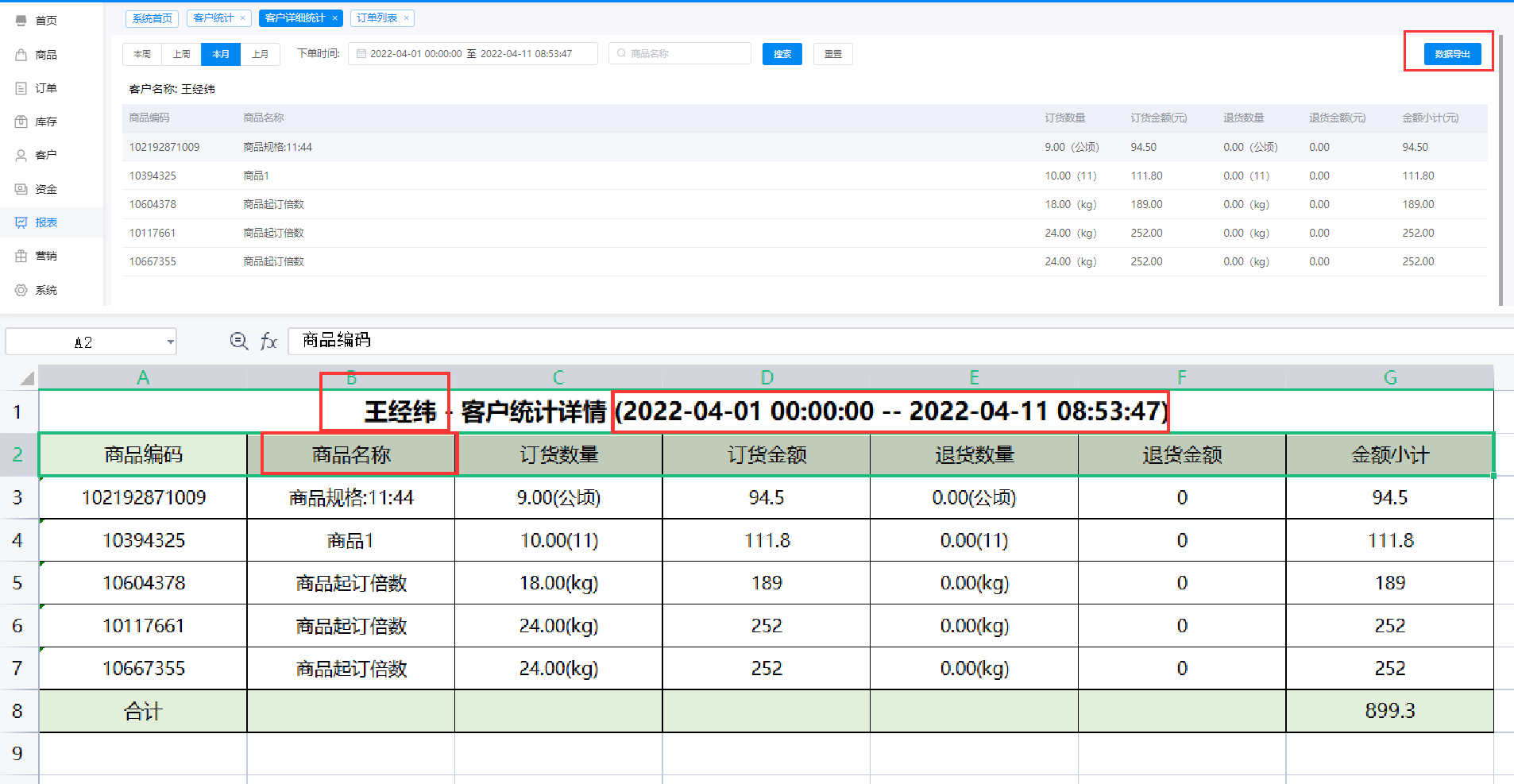Select the 本周 time range option
The image size is (1514, 784).
tap(142, 54)
